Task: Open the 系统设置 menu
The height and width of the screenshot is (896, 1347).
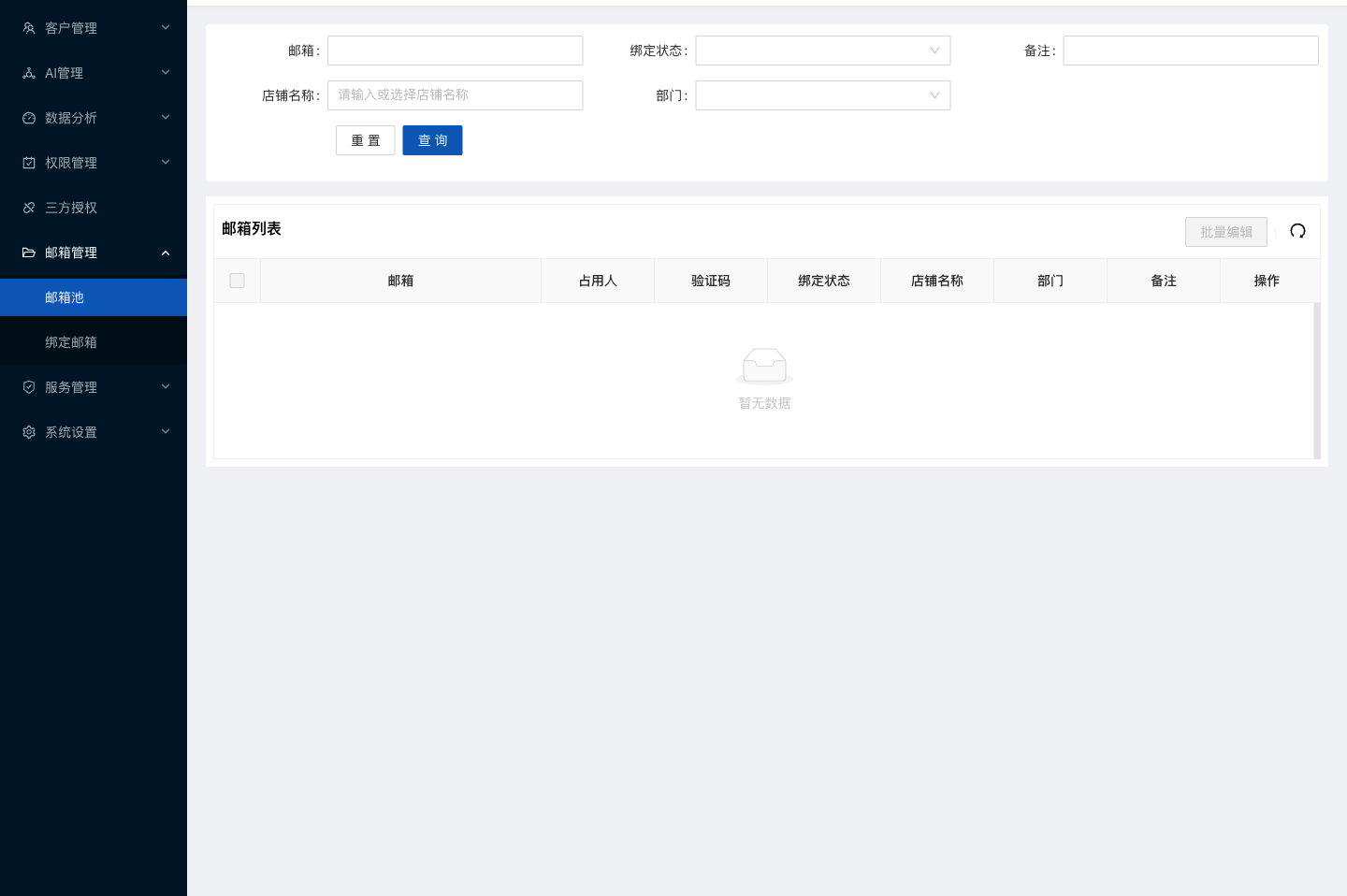Action: [94, 432]
